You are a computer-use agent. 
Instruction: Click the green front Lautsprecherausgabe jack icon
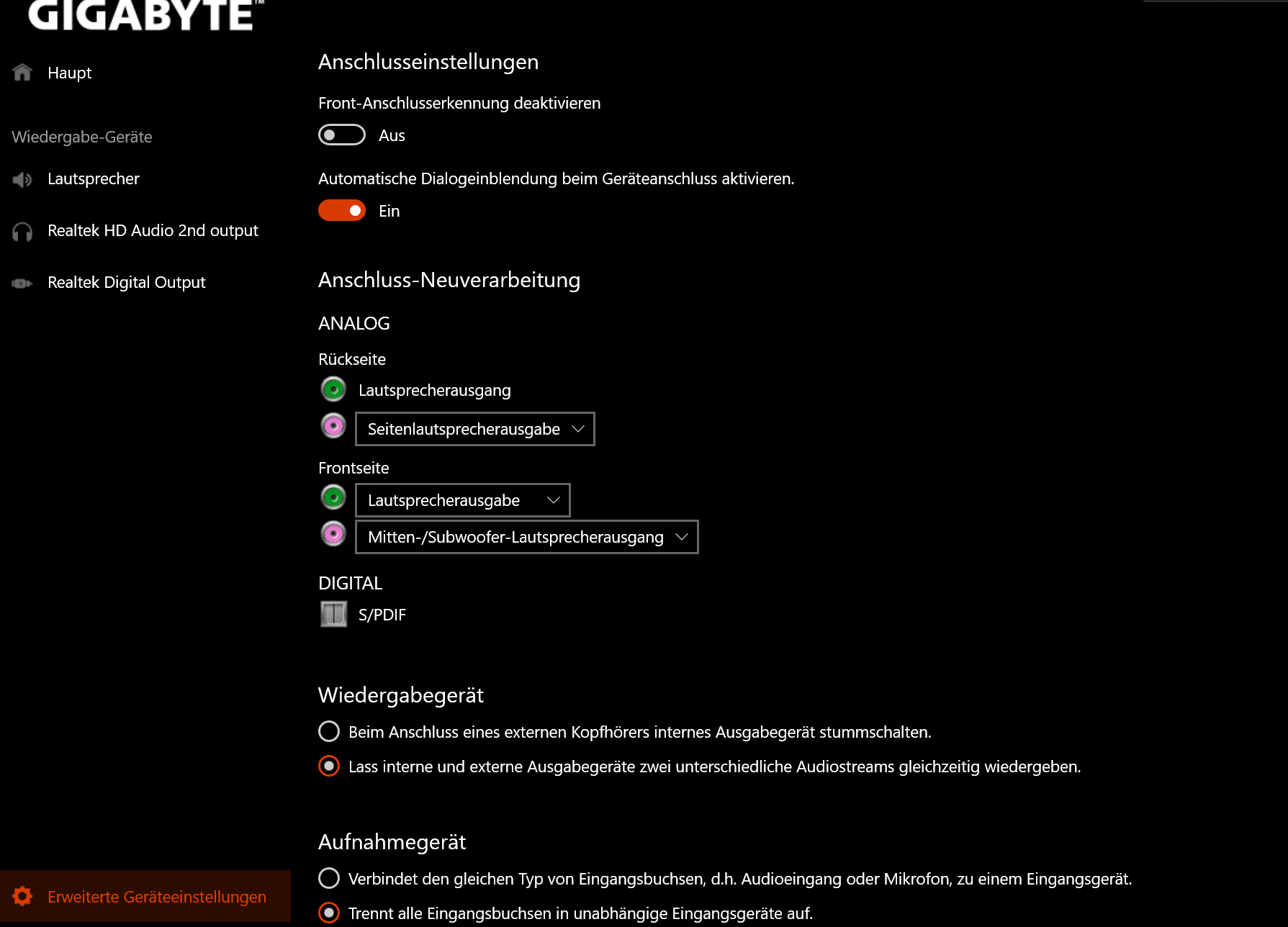pos(333,497)
